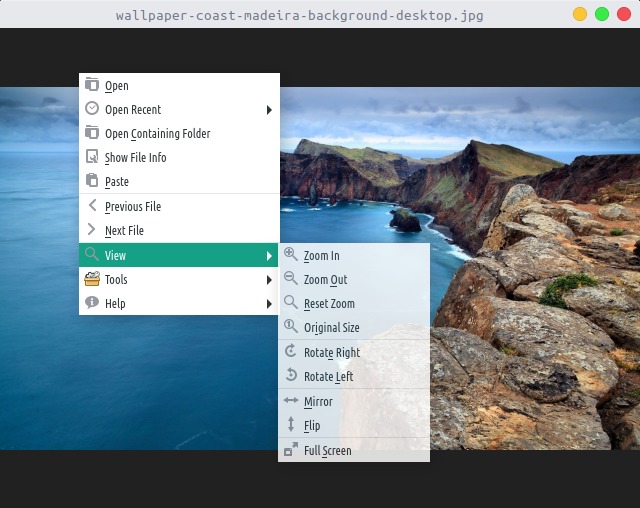Image resolution: width=640 pixels, height=508 pixels.
Task: Click the Show File Info document icon
Action: [x=92, y=156]
